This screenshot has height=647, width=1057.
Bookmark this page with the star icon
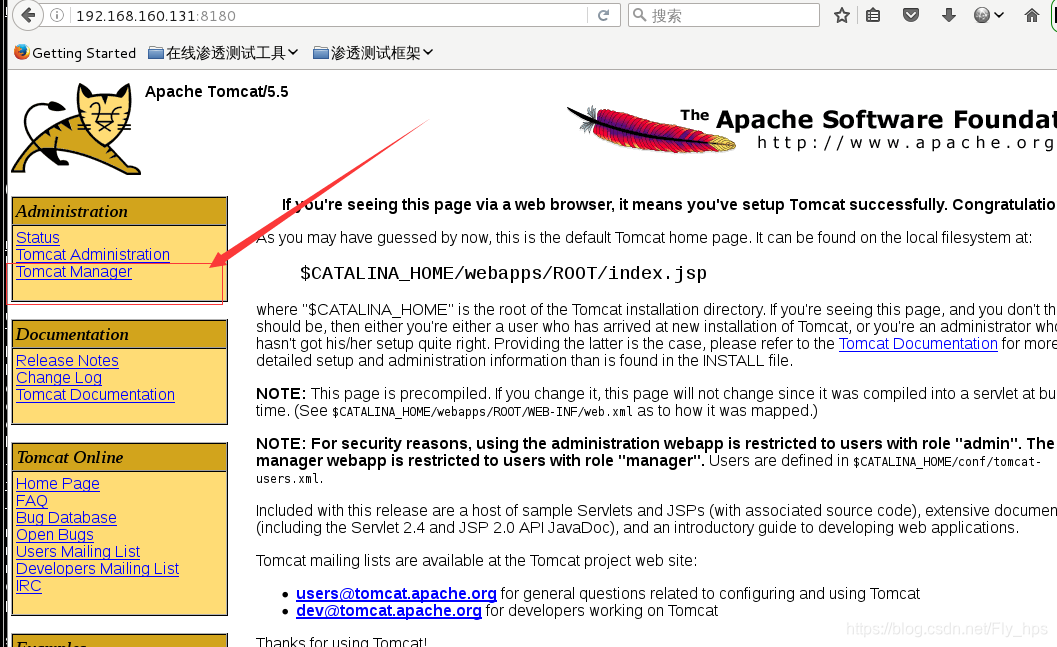coord(841,15)
